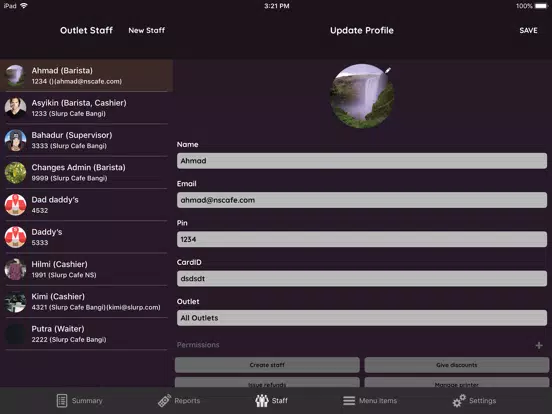552x414 pixels.
Task: Open the Outlet 'All Outlets' selector
Action: (362, 318)
